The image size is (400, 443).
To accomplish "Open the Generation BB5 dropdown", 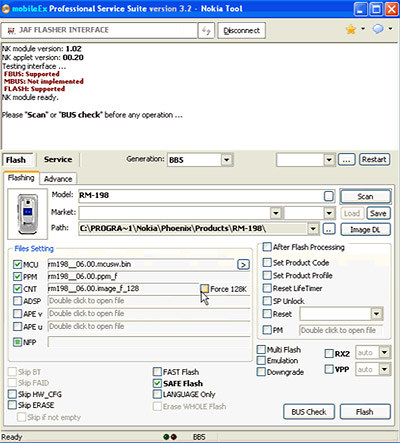I will click(x=226, y=160).
